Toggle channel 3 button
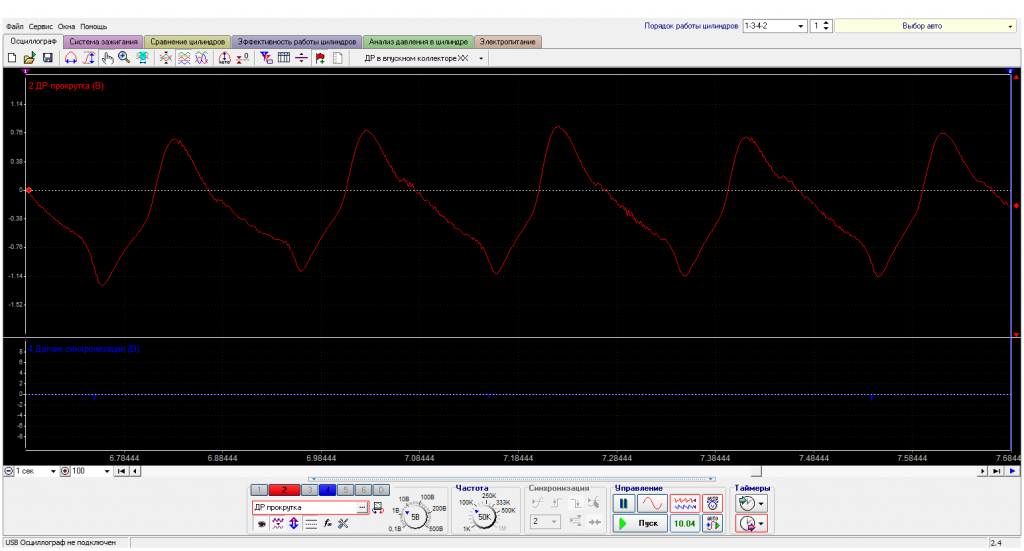The image size is (1024, 551). coord(310,490)
